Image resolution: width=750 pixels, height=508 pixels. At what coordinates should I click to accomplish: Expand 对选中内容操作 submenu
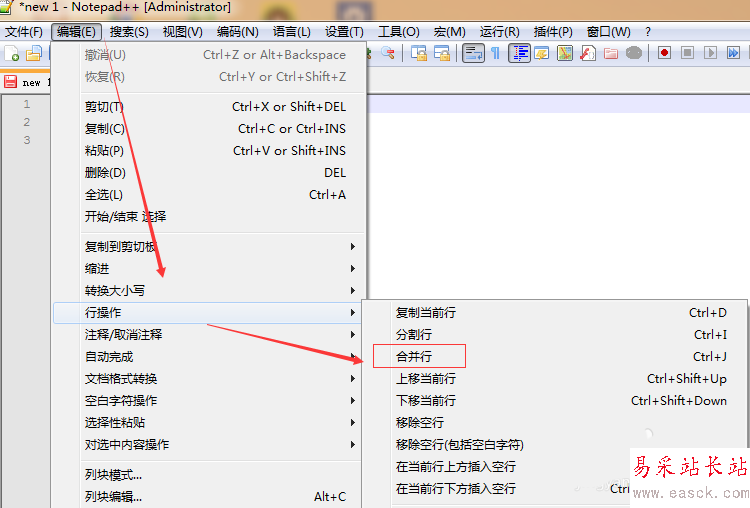pos(209,444)
